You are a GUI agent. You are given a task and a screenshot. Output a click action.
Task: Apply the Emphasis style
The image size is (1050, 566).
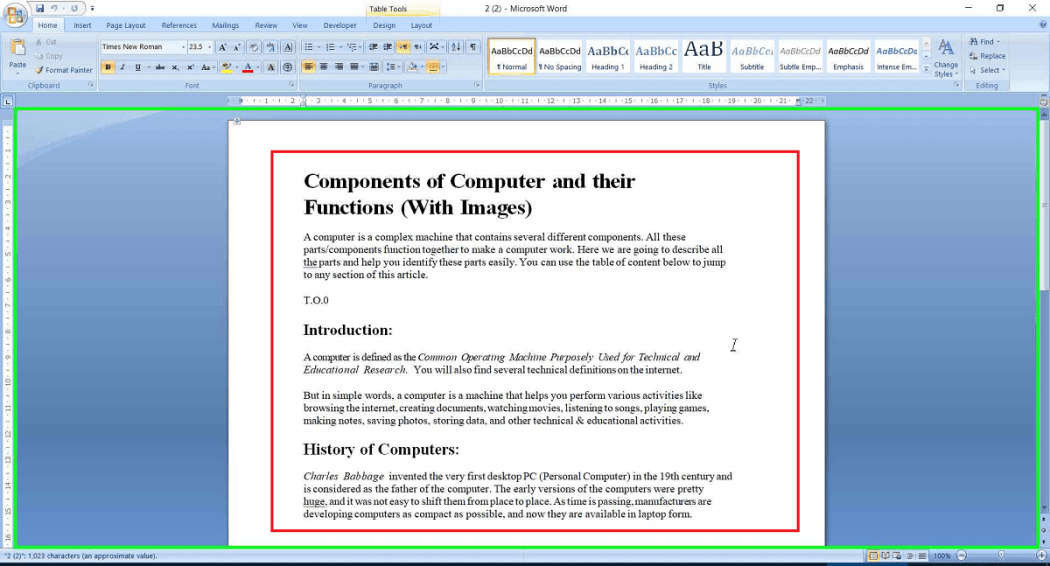[x=848, y=56]
